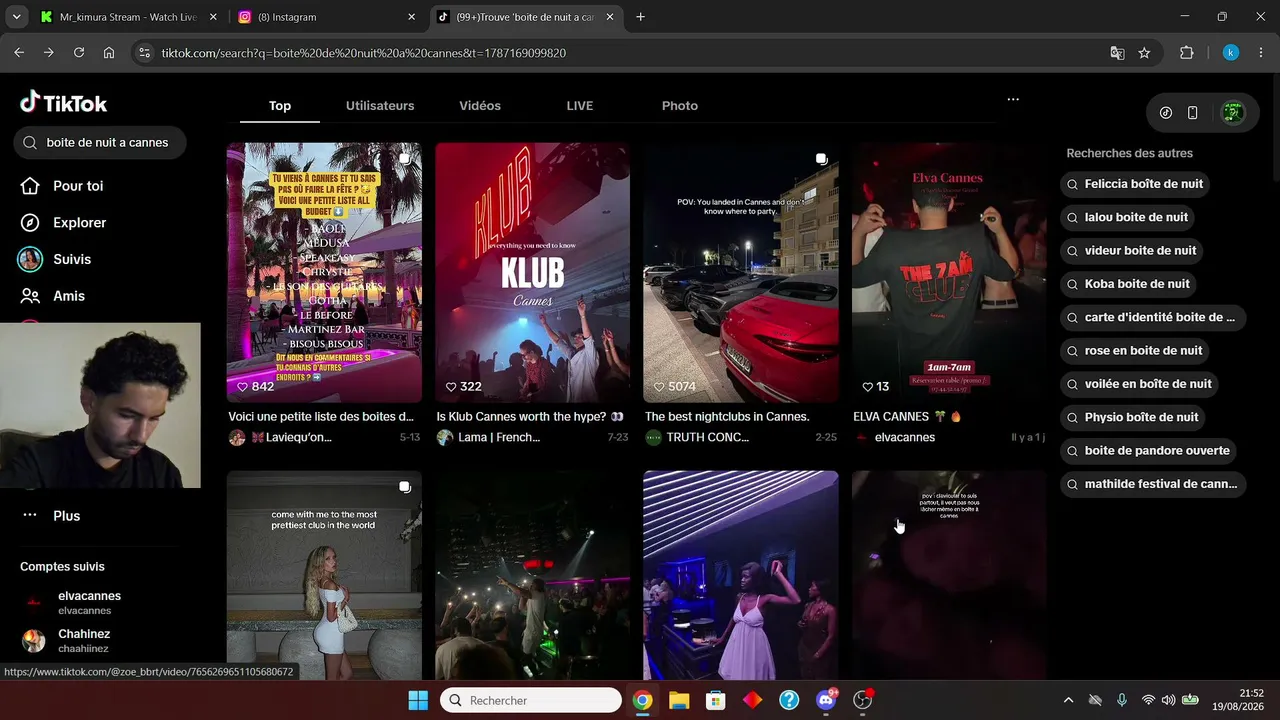
Task: Select the Koba boite de nuit suggestion
Action: pos(1129,284)
